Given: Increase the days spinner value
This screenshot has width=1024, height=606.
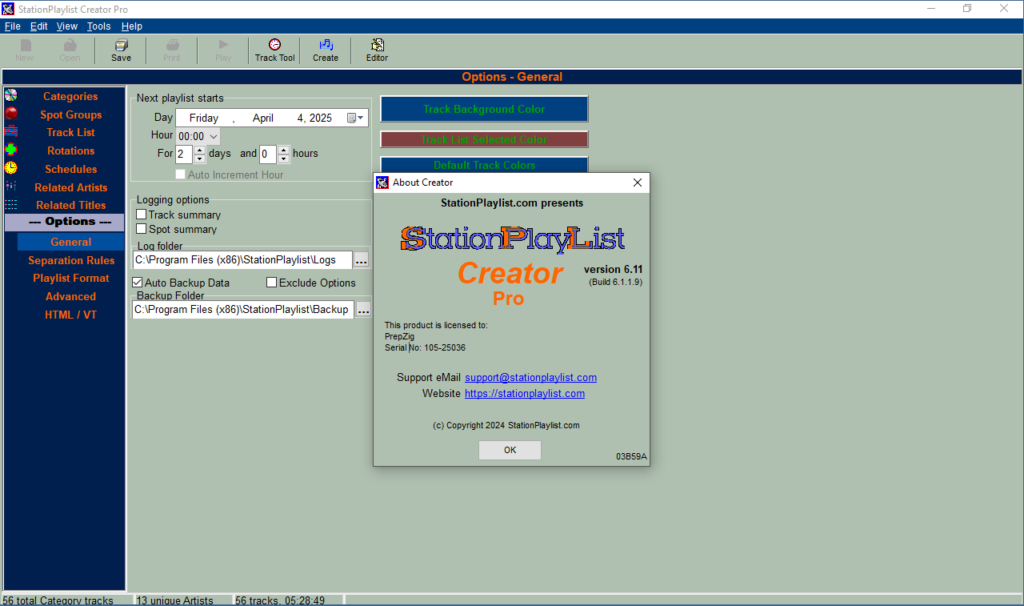Looking at the screenshot, I should coord(200,150).
